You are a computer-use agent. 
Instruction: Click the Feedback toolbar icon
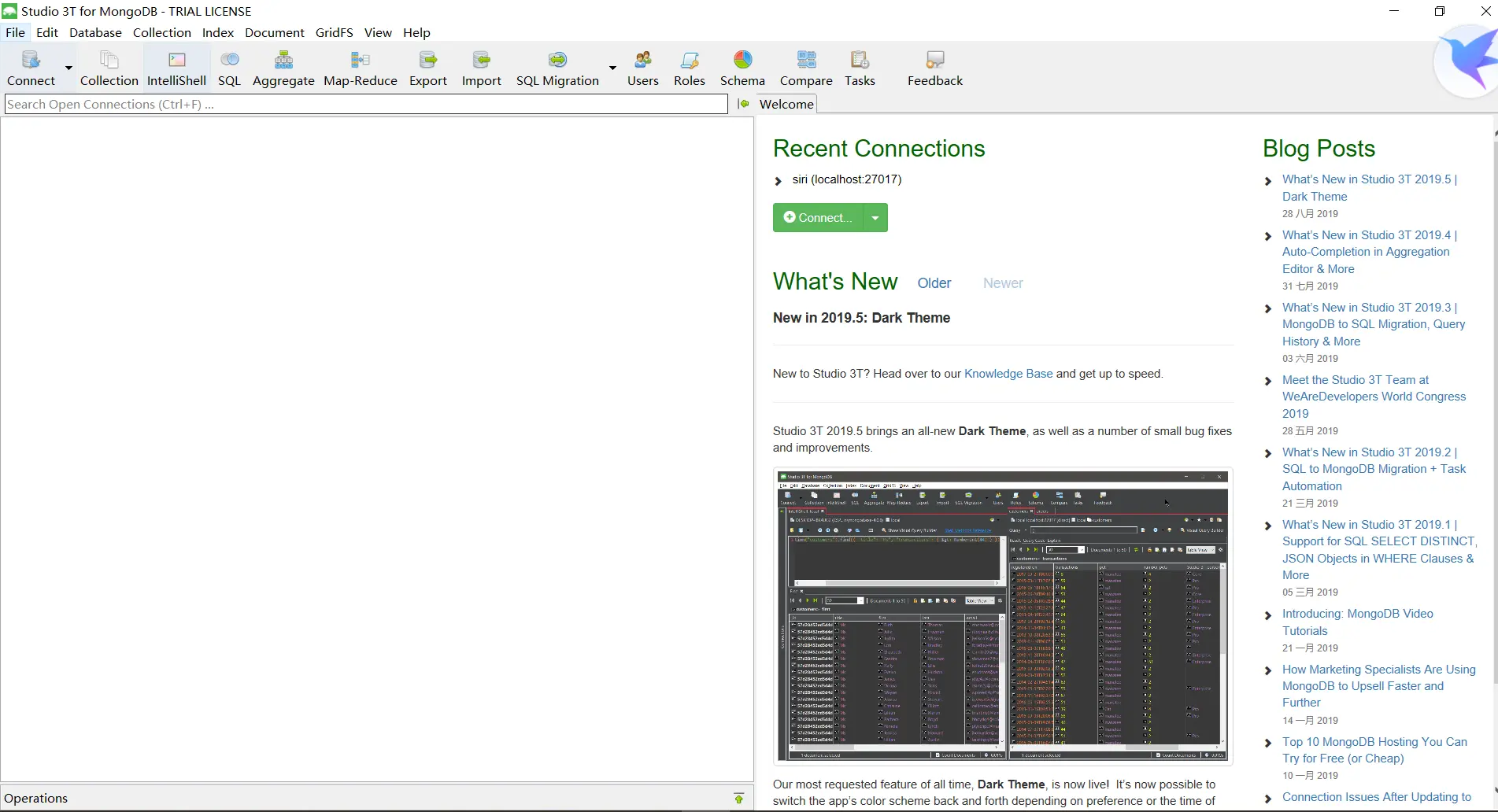pyautogui.click(x=935, y=68)
